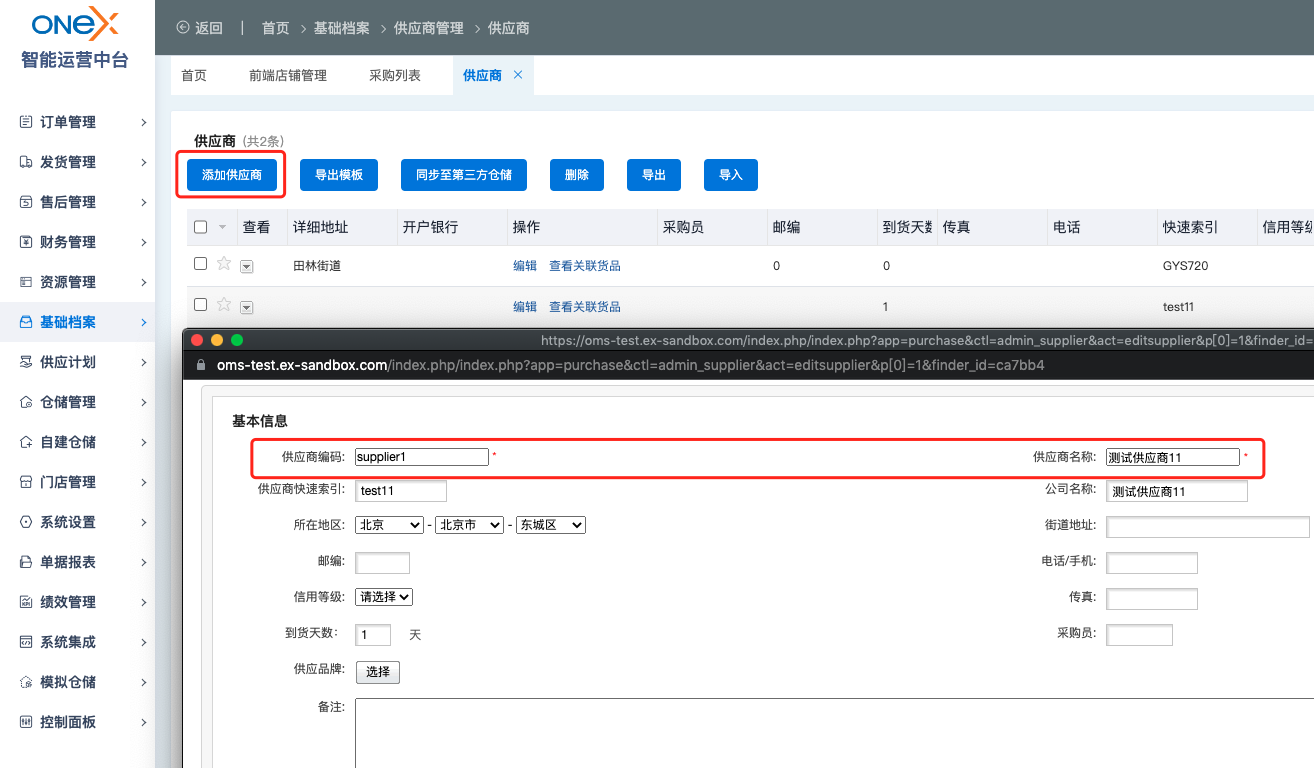
Task: Click the 供应计划 sidebar icon
Action: pyautogui.click(x=27, y=362)
